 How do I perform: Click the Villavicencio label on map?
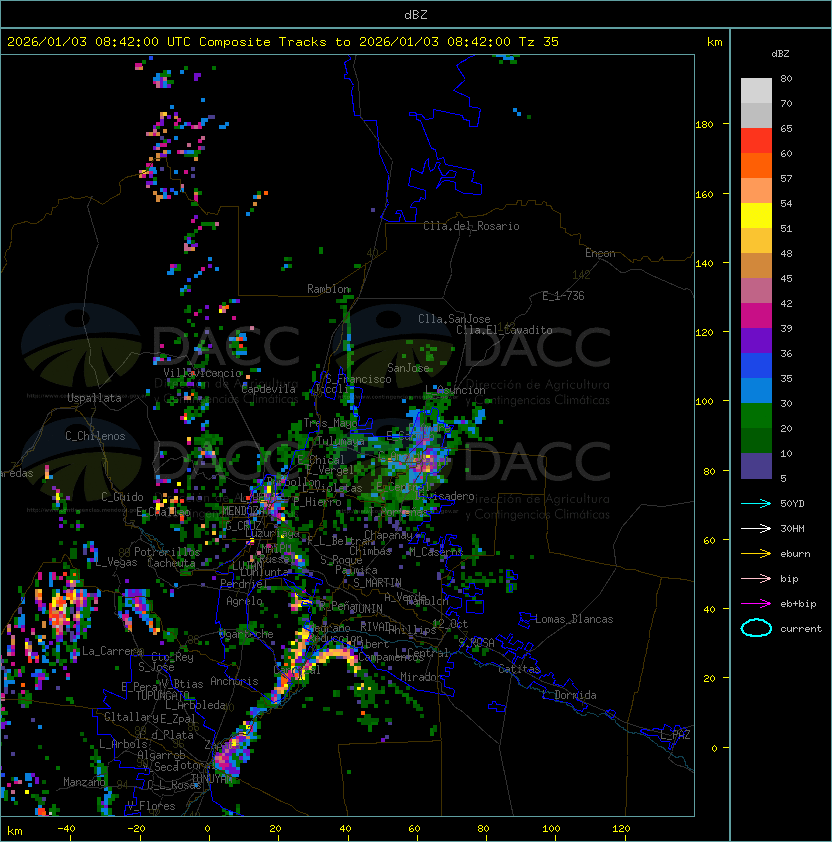[203, 373]
